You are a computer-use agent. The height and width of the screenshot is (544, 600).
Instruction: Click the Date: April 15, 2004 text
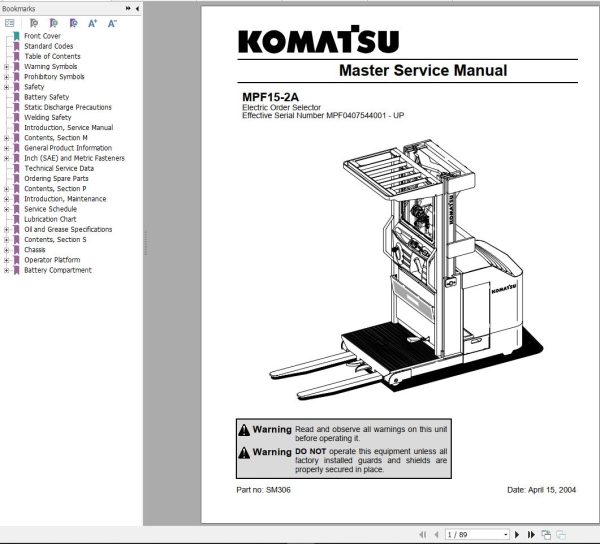[x=541, y=490]
